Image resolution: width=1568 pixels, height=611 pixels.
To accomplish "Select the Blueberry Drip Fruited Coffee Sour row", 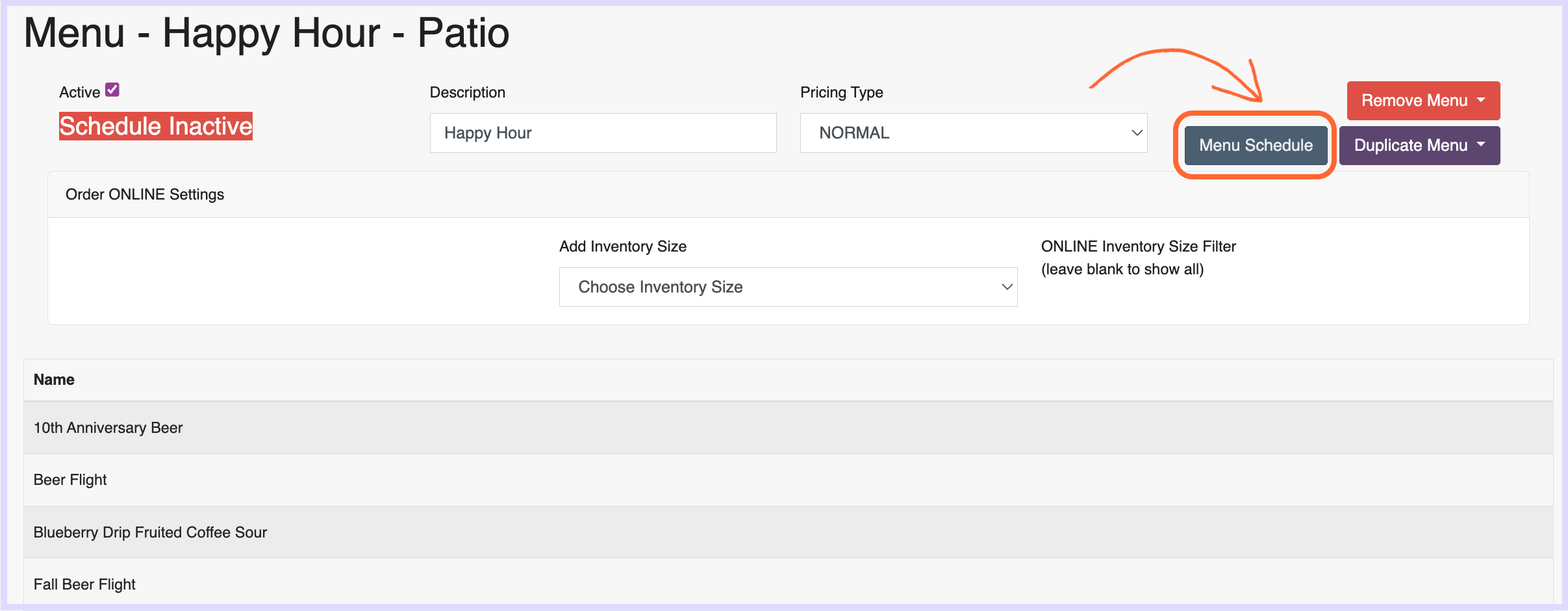I will point(788,532).
